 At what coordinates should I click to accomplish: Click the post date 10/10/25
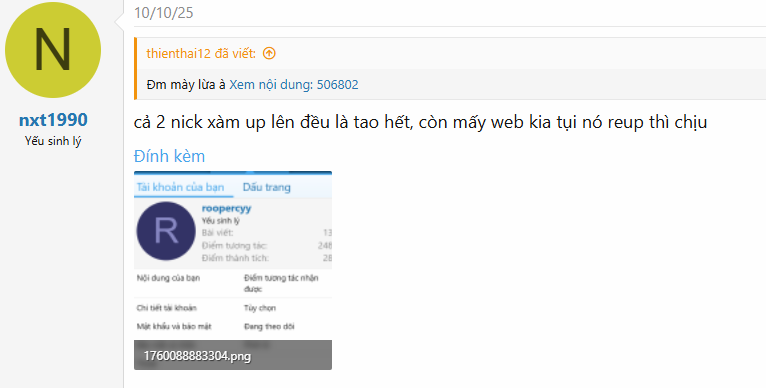click(164, 13)
